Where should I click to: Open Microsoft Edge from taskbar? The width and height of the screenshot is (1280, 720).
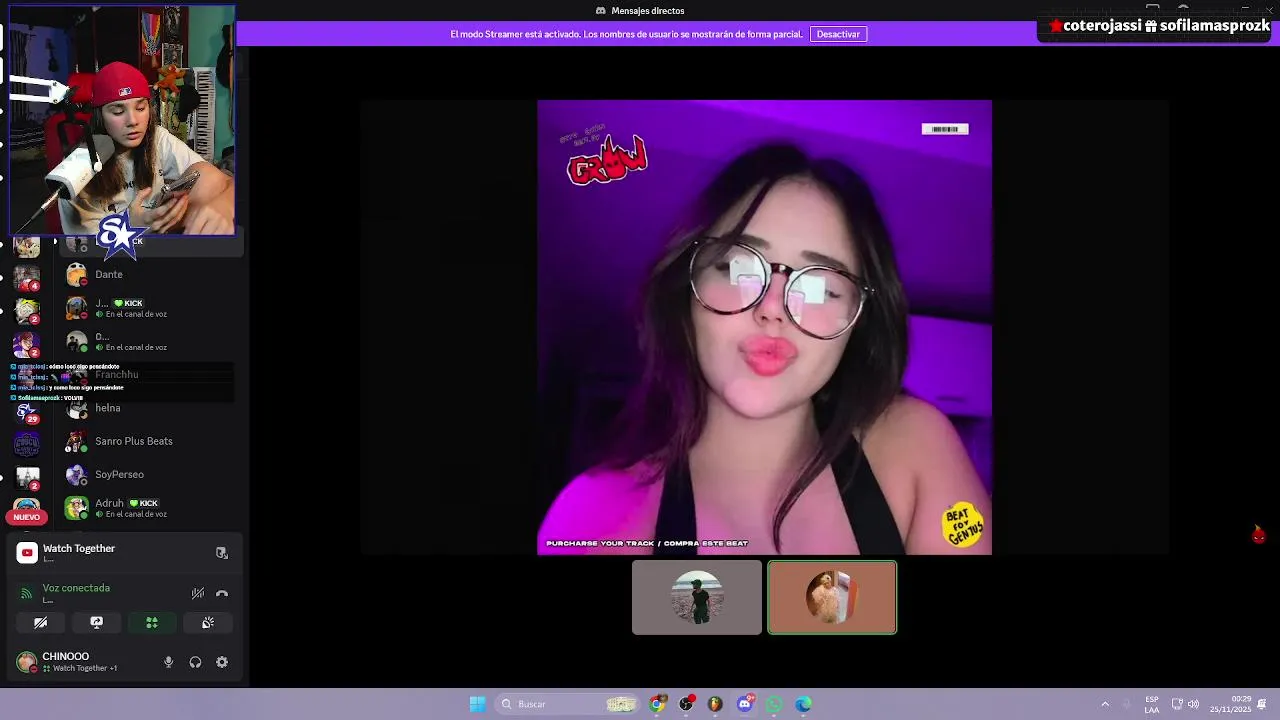point(803,704)
